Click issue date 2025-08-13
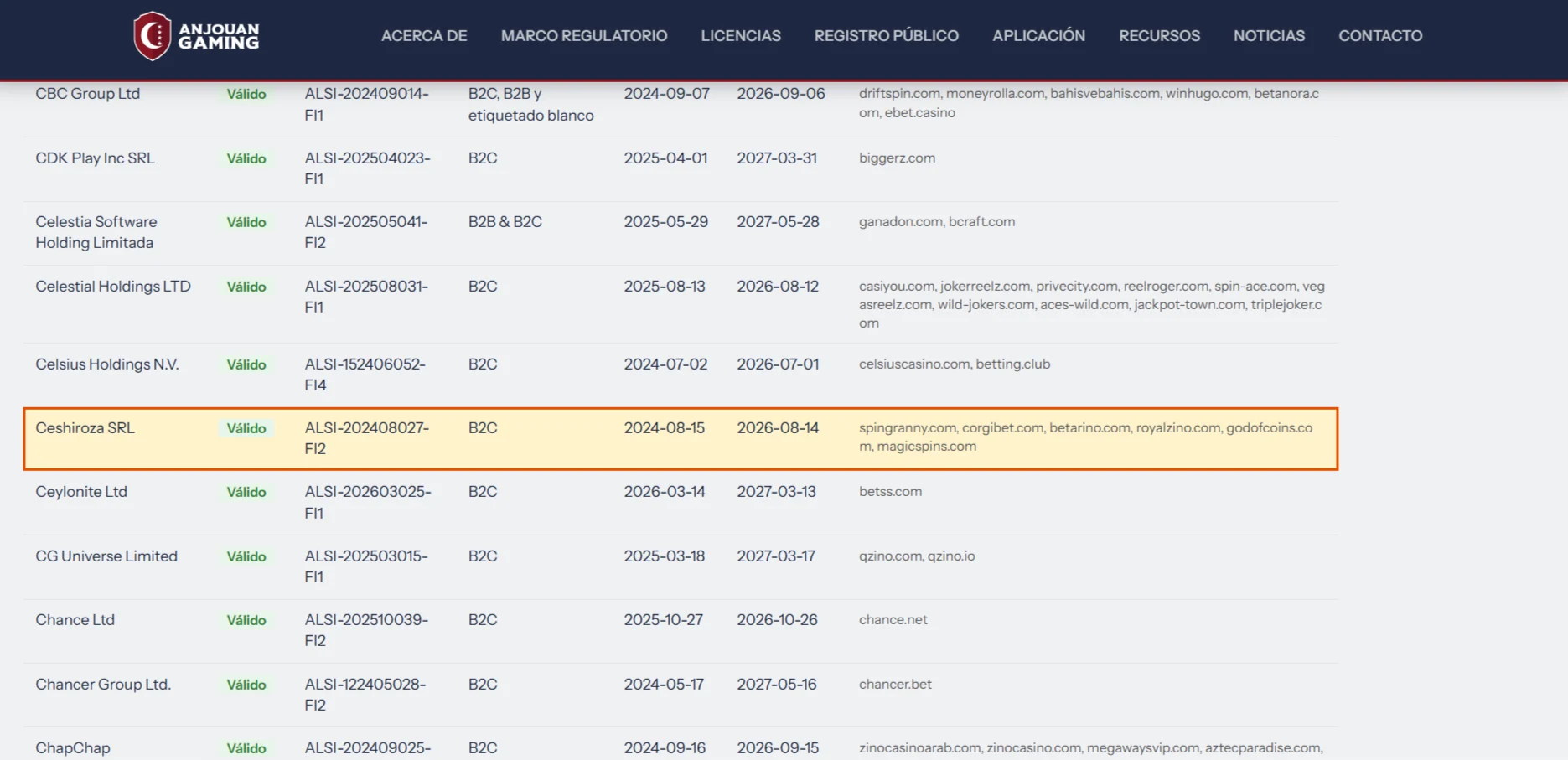Image resolution: width=1568 pixels, height=760 pixels. click(665, 287)
